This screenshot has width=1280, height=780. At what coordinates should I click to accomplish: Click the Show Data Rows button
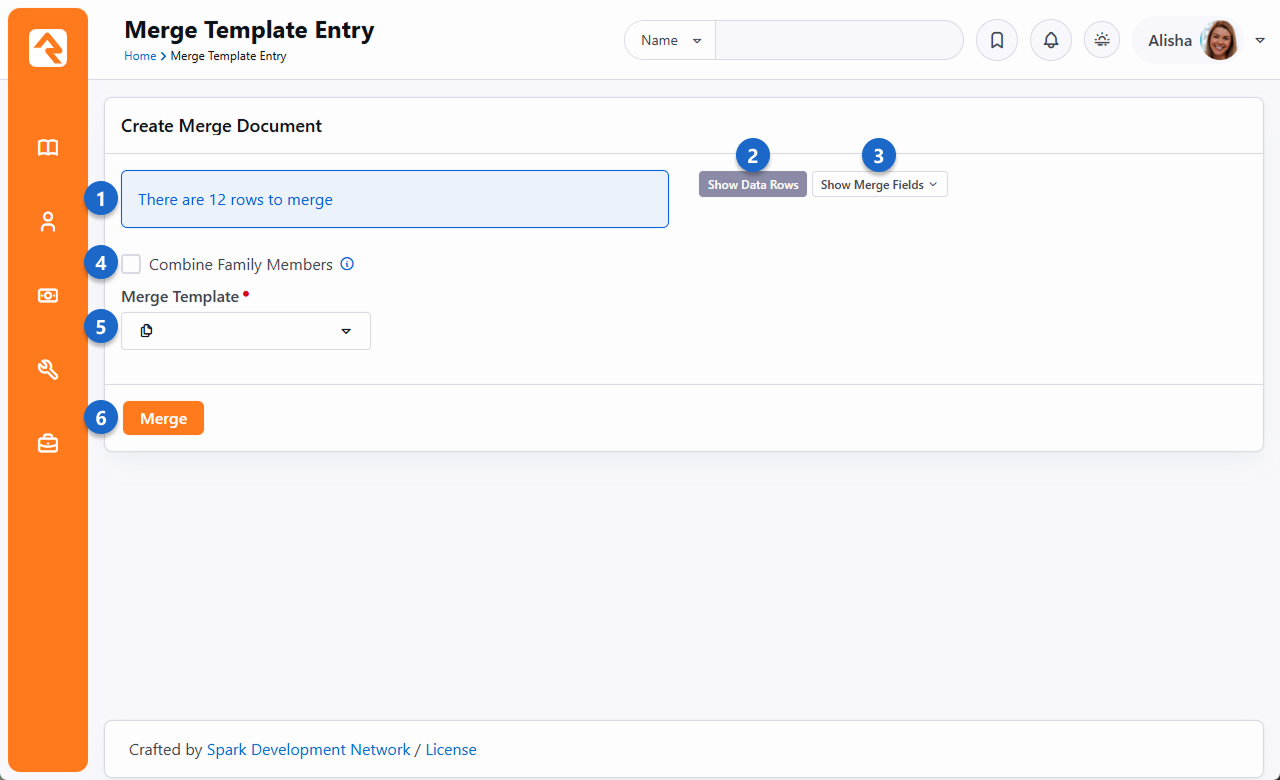point(752,185)
